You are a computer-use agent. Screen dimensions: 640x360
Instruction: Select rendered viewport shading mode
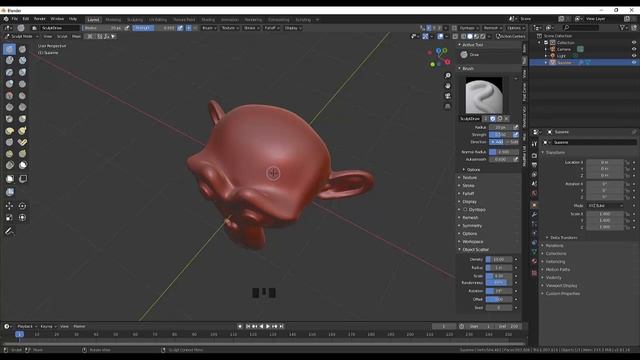point(483,36)
